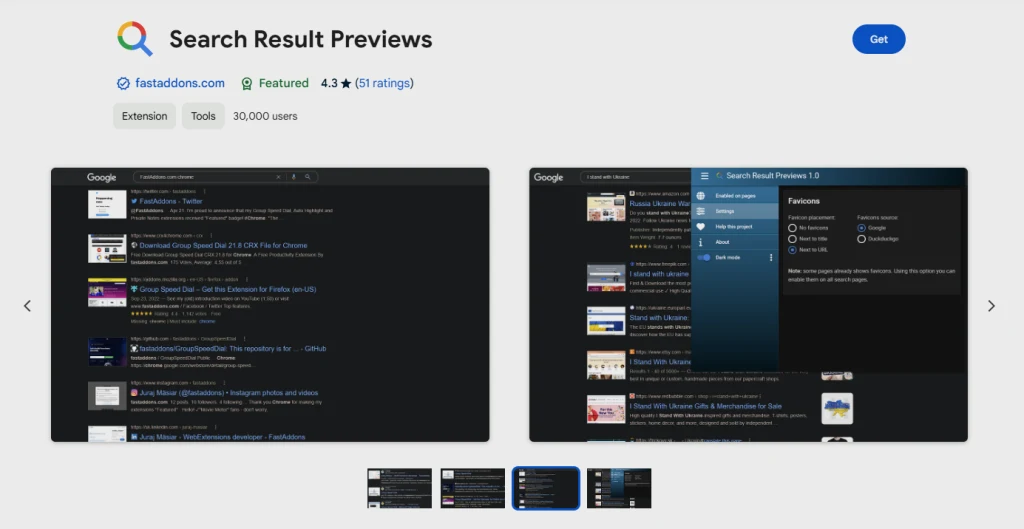Viewport: 1024px width, 529px height.
Task: Click the green Featured award ribbon icon
Action: click(x=246, y=84)
